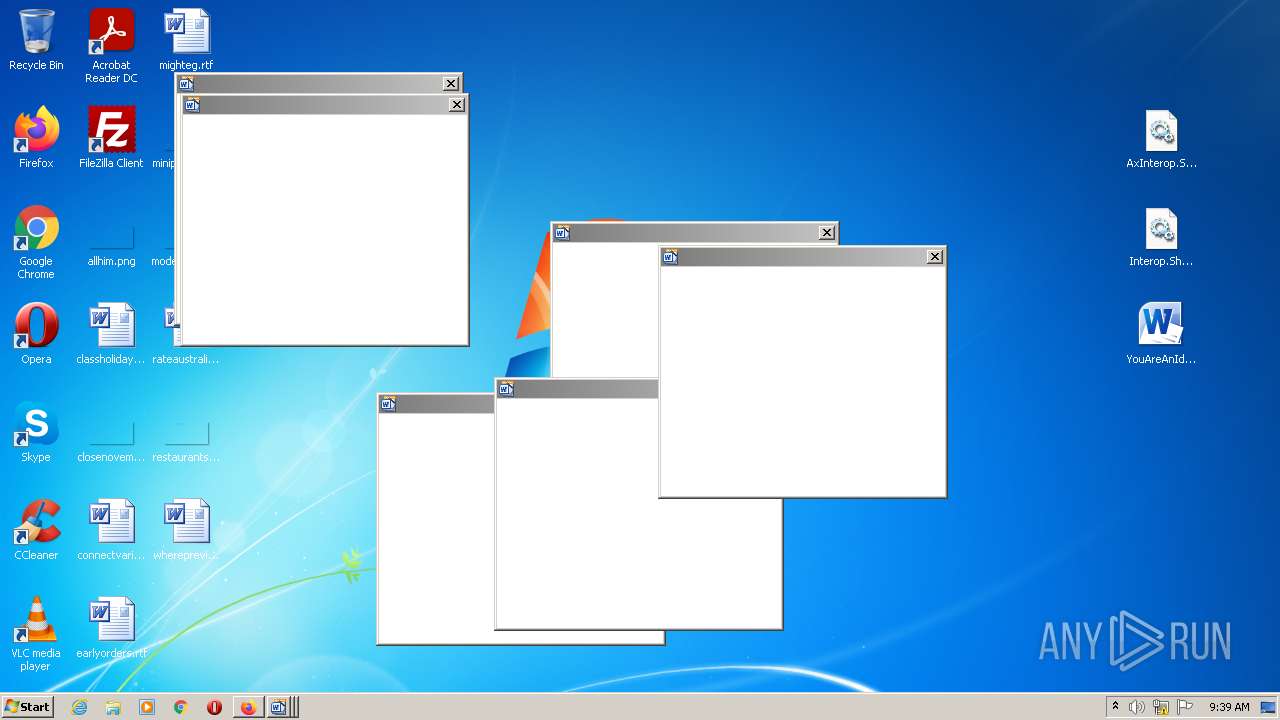Open Windows Media Player taskbar icon
This screenshot has height=720, width=1280.
click(x=147, y=707)
